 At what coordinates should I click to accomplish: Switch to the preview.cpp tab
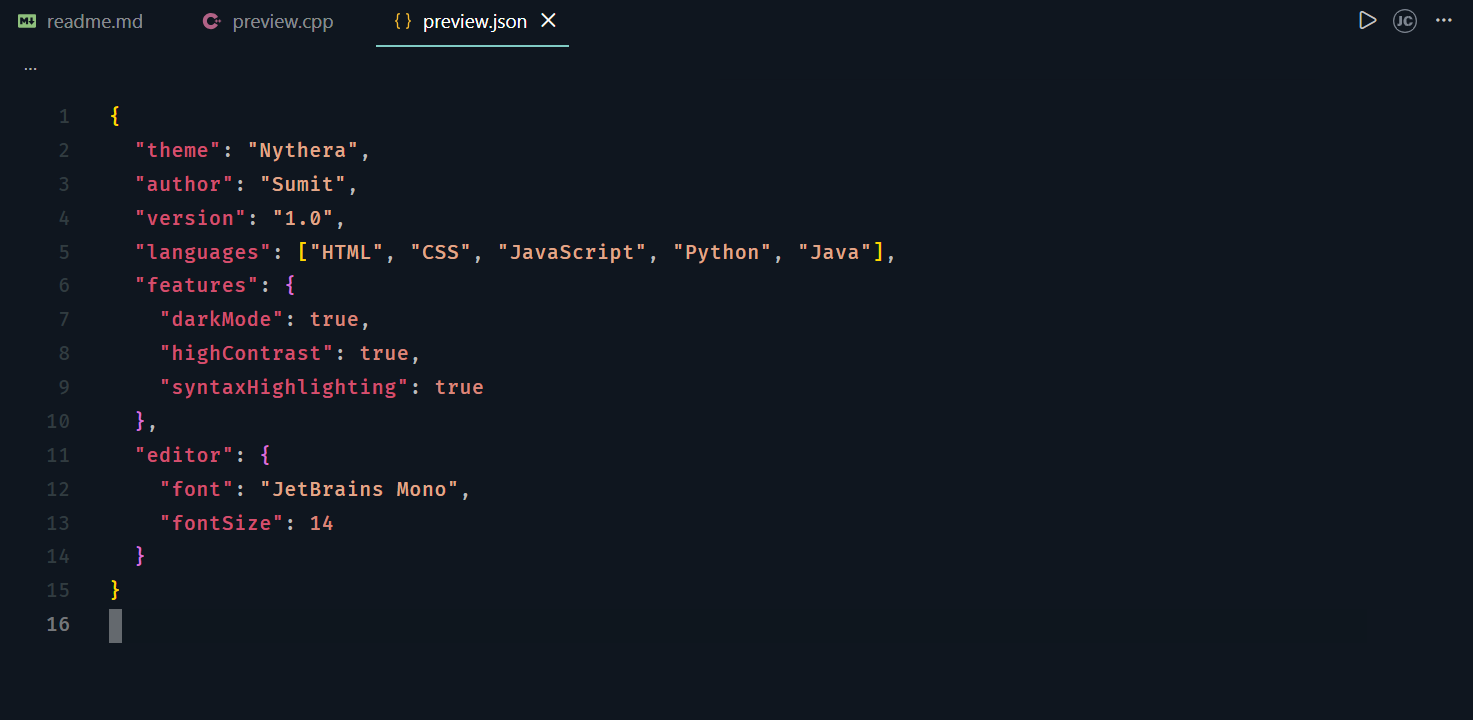280,20
